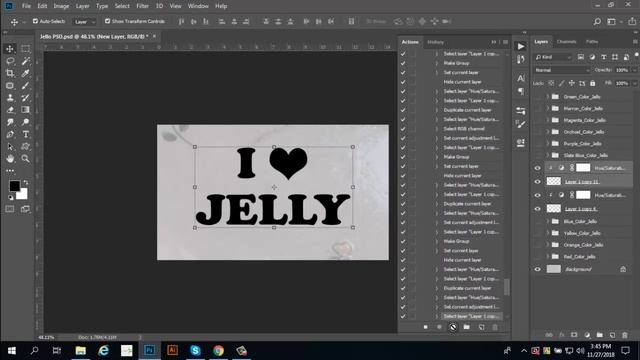Open the File menu
Screen dimensions: 640x360
point(26,6)
